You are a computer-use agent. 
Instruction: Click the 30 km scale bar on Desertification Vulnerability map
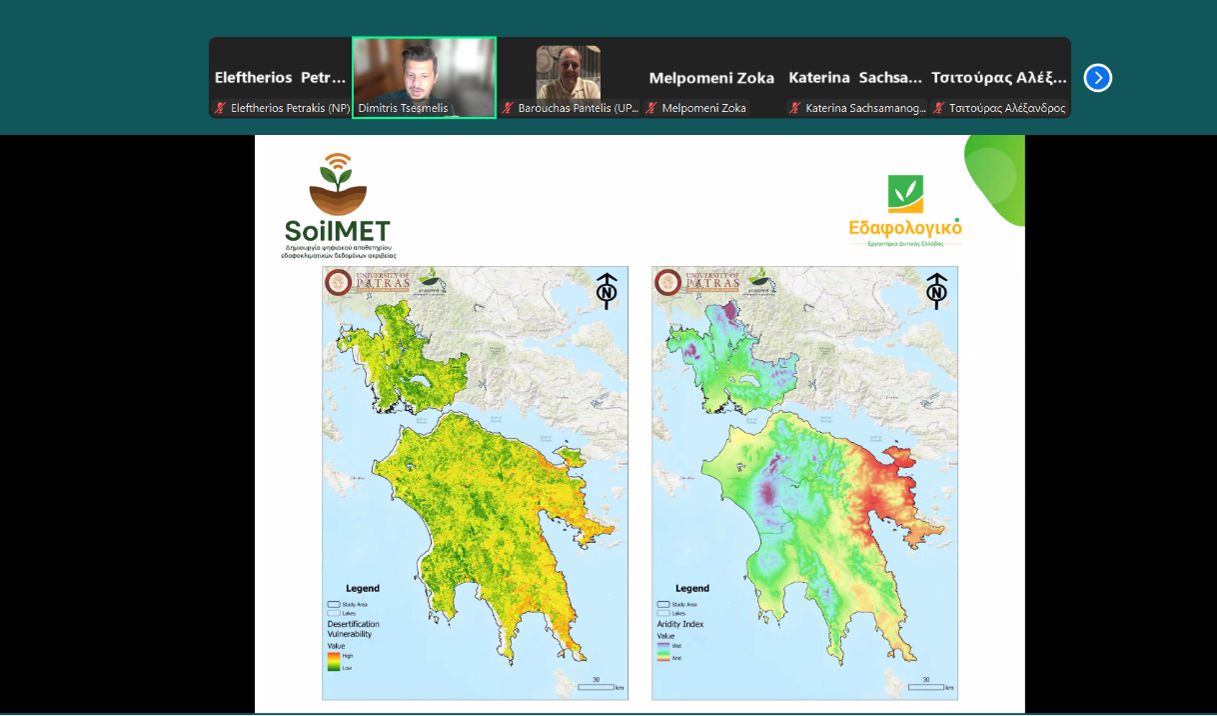(600, 685)
